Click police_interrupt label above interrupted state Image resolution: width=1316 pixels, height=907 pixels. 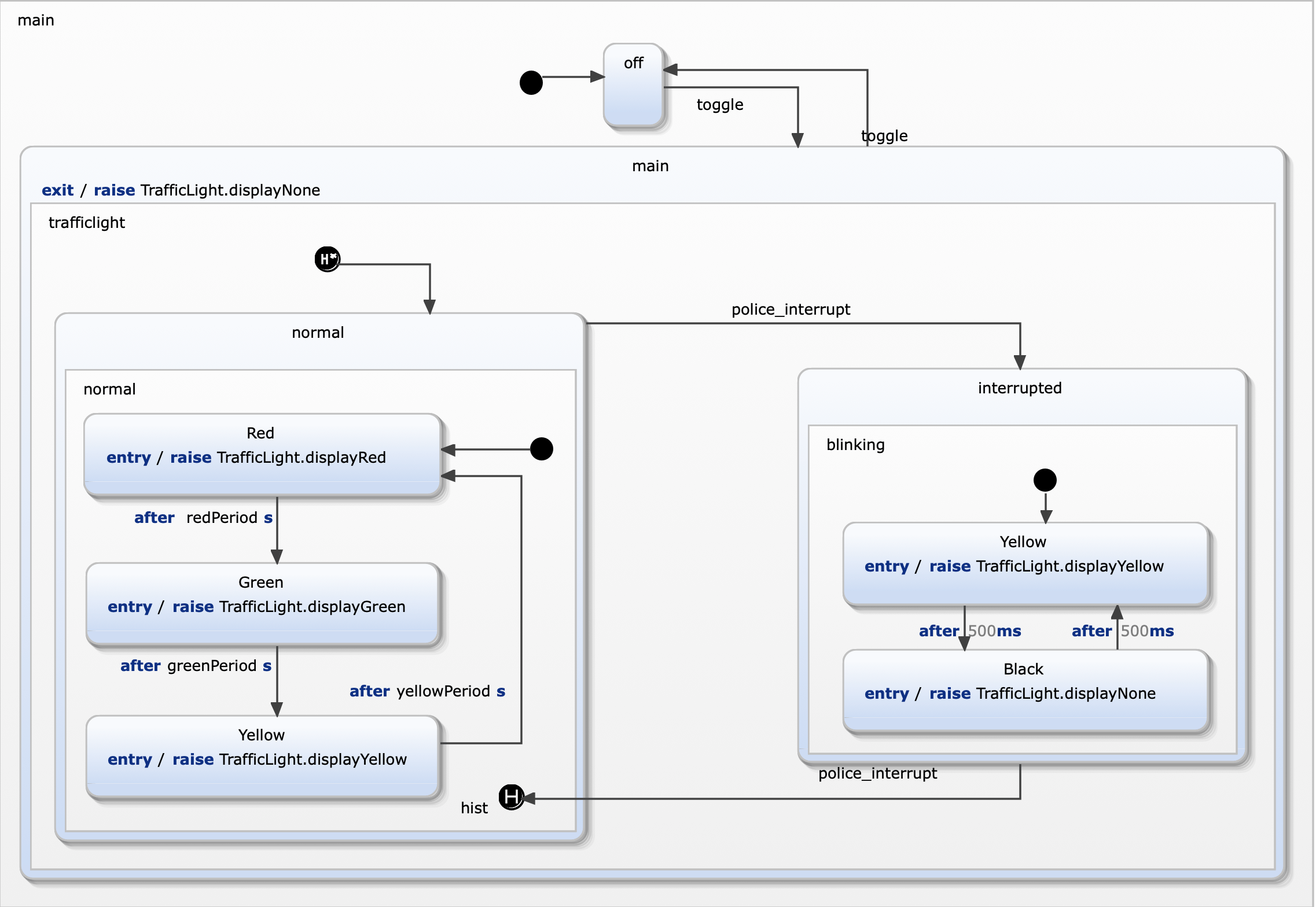click(791, 309)
